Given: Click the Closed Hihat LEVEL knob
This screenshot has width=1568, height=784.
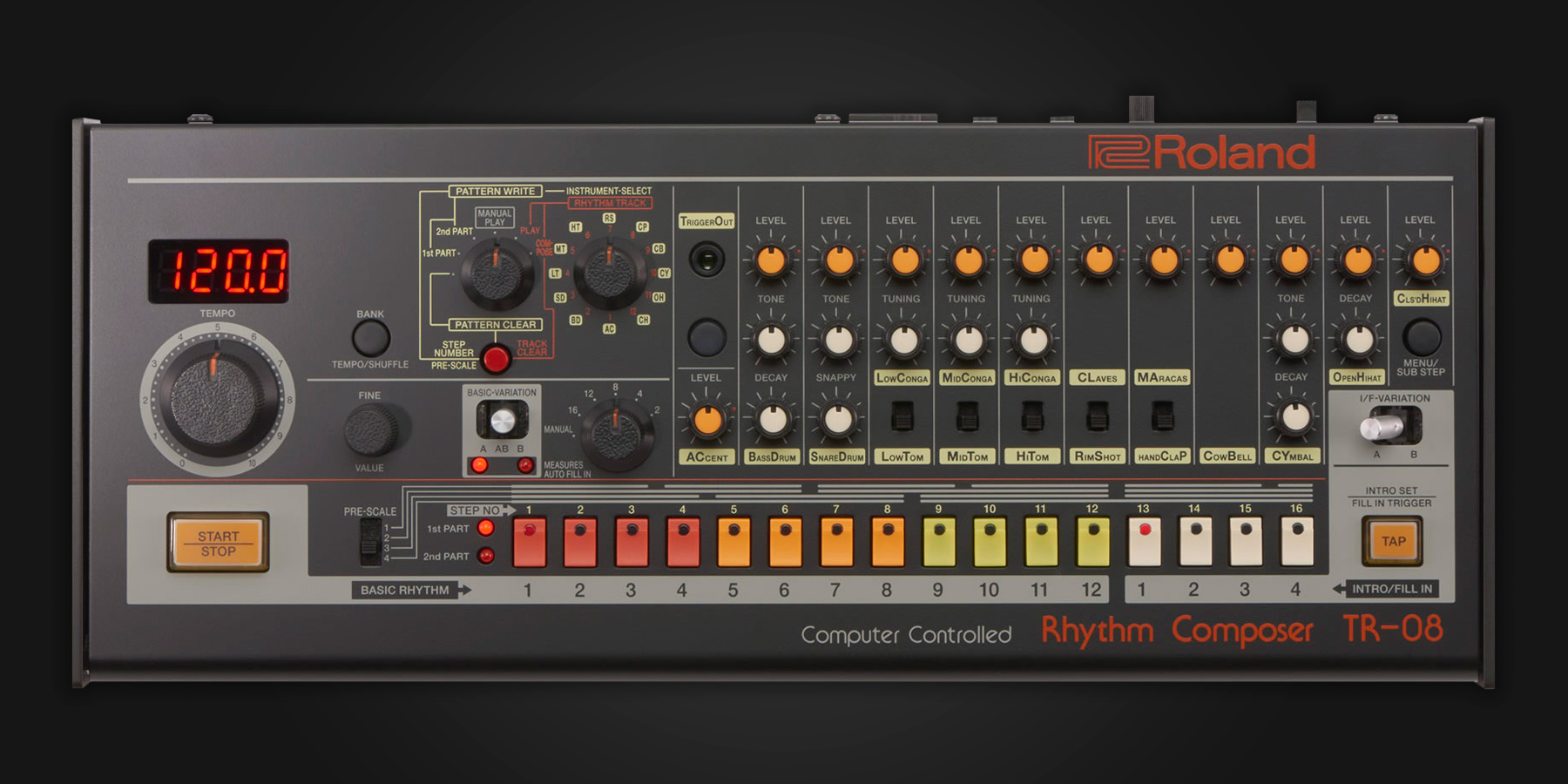Looking at the screenshot, I should 1424,260.
